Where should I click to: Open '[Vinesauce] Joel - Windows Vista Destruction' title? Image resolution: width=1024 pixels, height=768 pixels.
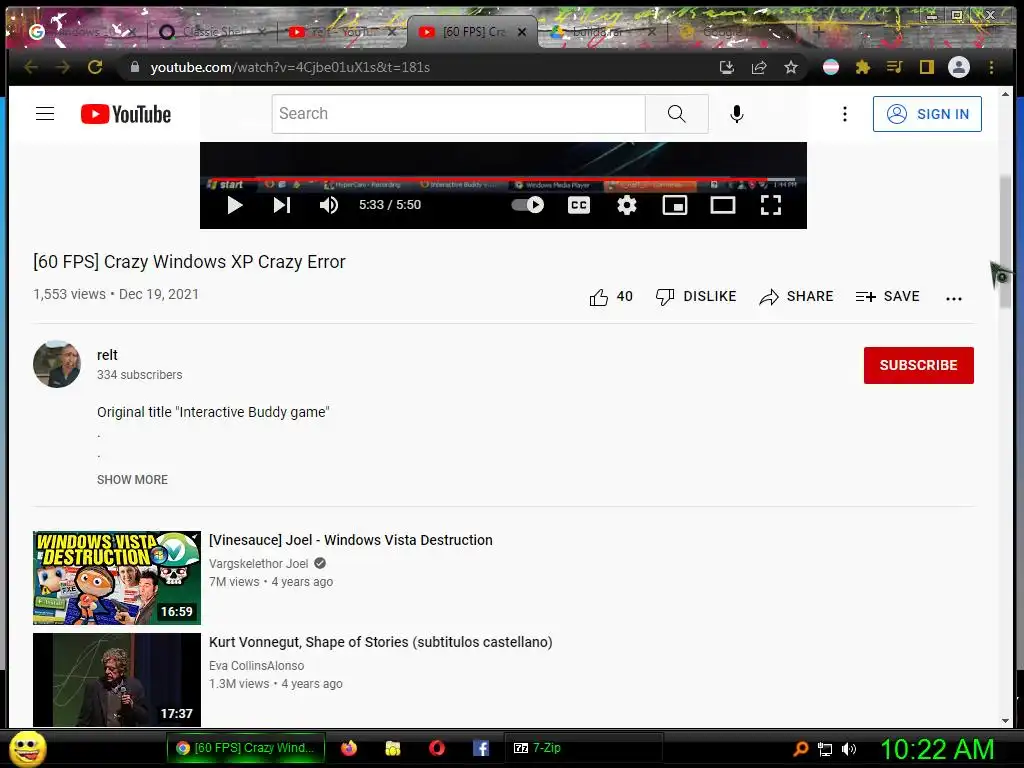(351, 540)
